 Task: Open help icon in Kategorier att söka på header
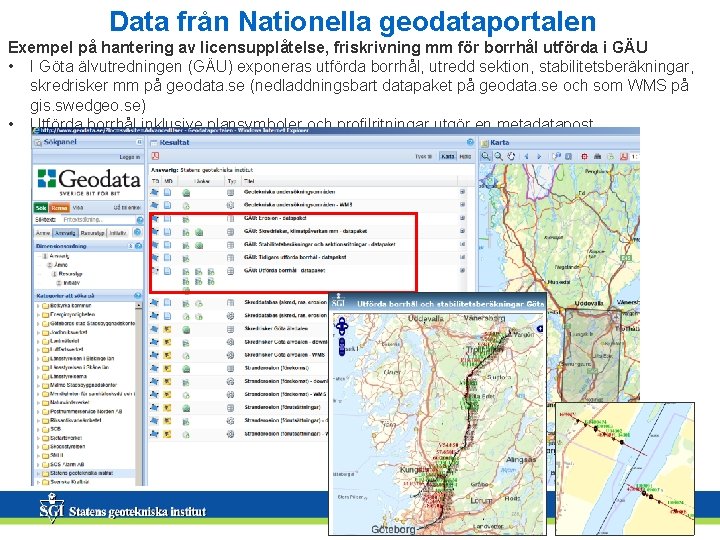(137, 295)
